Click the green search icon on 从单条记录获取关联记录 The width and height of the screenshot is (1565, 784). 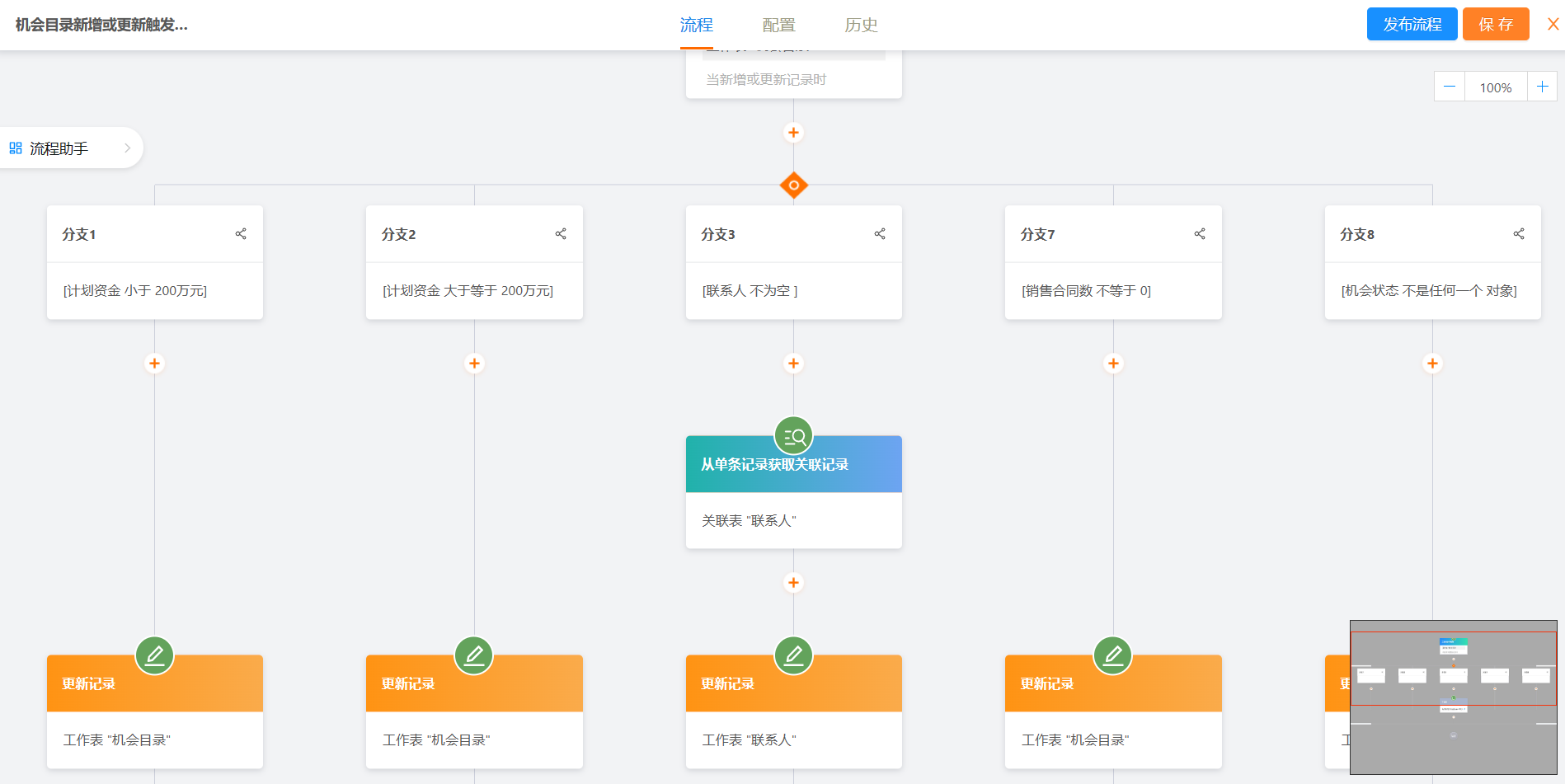[x=793, y=436]
